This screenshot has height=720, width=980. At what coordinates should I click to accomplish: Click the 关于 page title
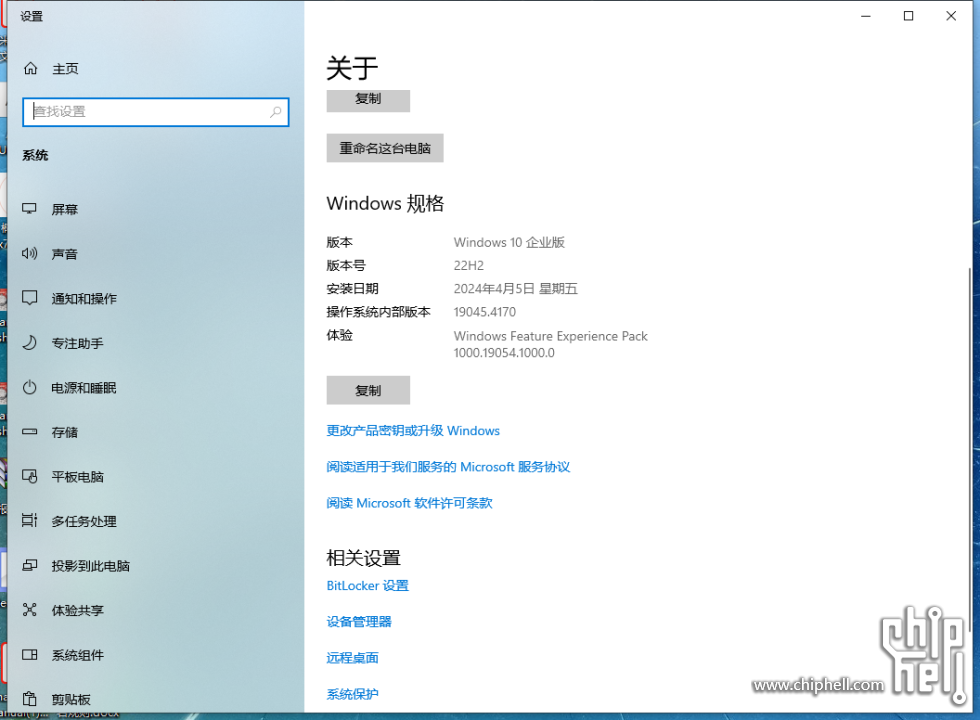(352, 68)
